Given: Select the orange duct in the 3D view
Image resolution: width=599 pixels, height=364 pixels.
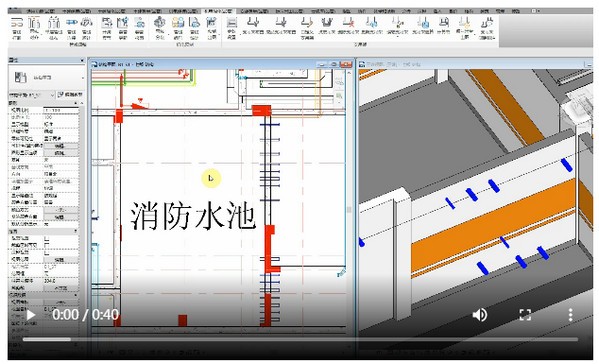Looking at the screenshot, I should point(493,227).
